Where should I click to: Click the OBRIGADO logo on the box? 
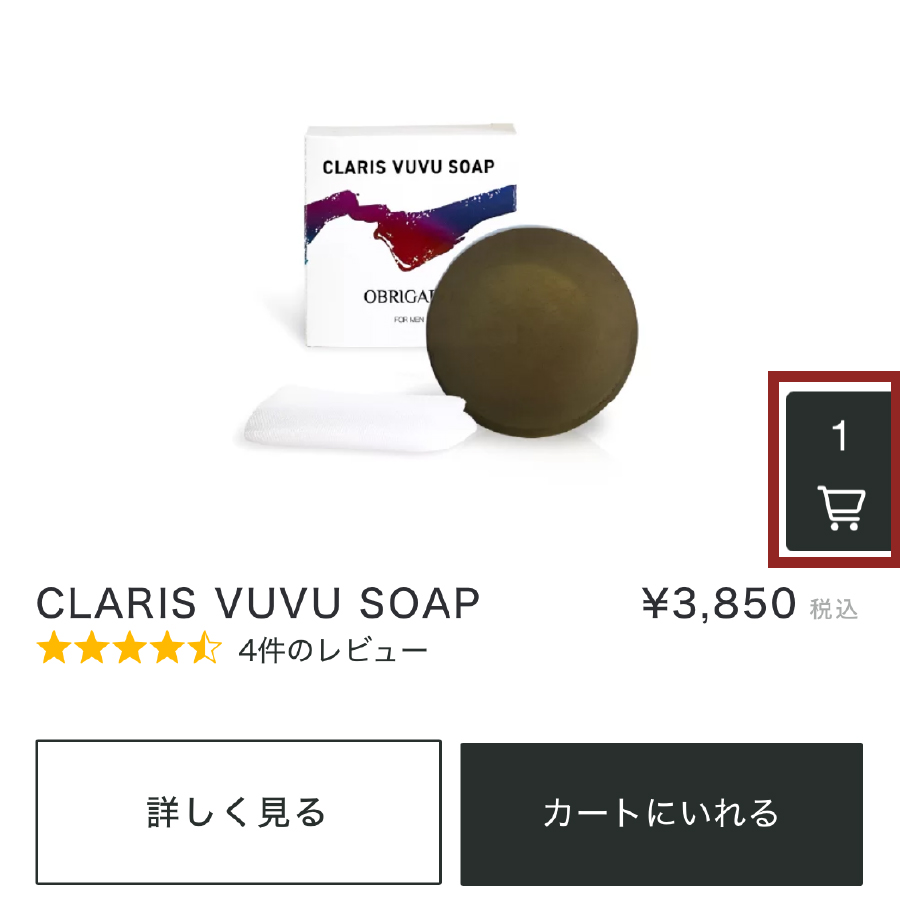pos(397,296)
